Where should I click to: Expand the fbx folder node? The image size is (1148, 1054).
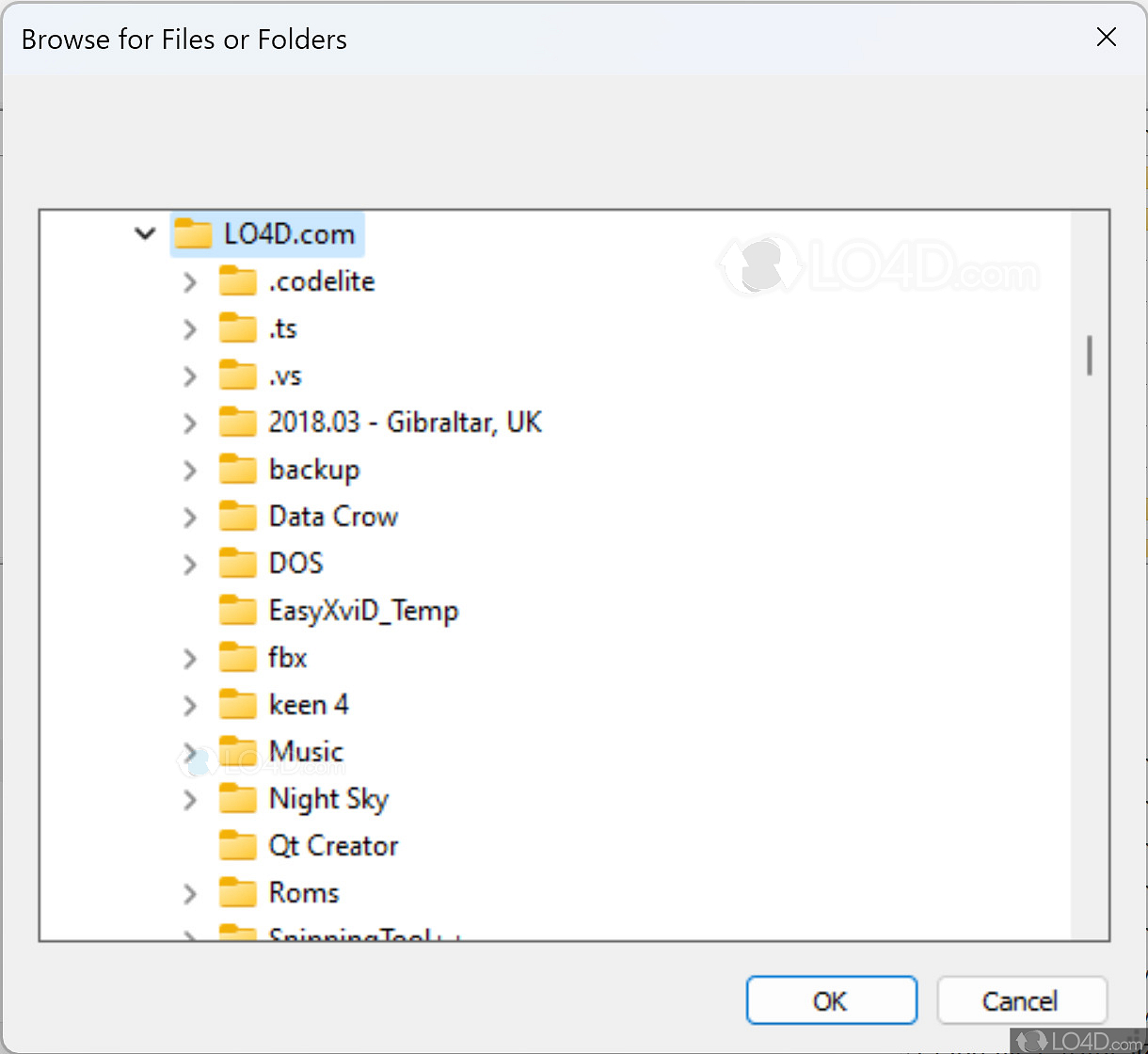[x=190, y=658]
